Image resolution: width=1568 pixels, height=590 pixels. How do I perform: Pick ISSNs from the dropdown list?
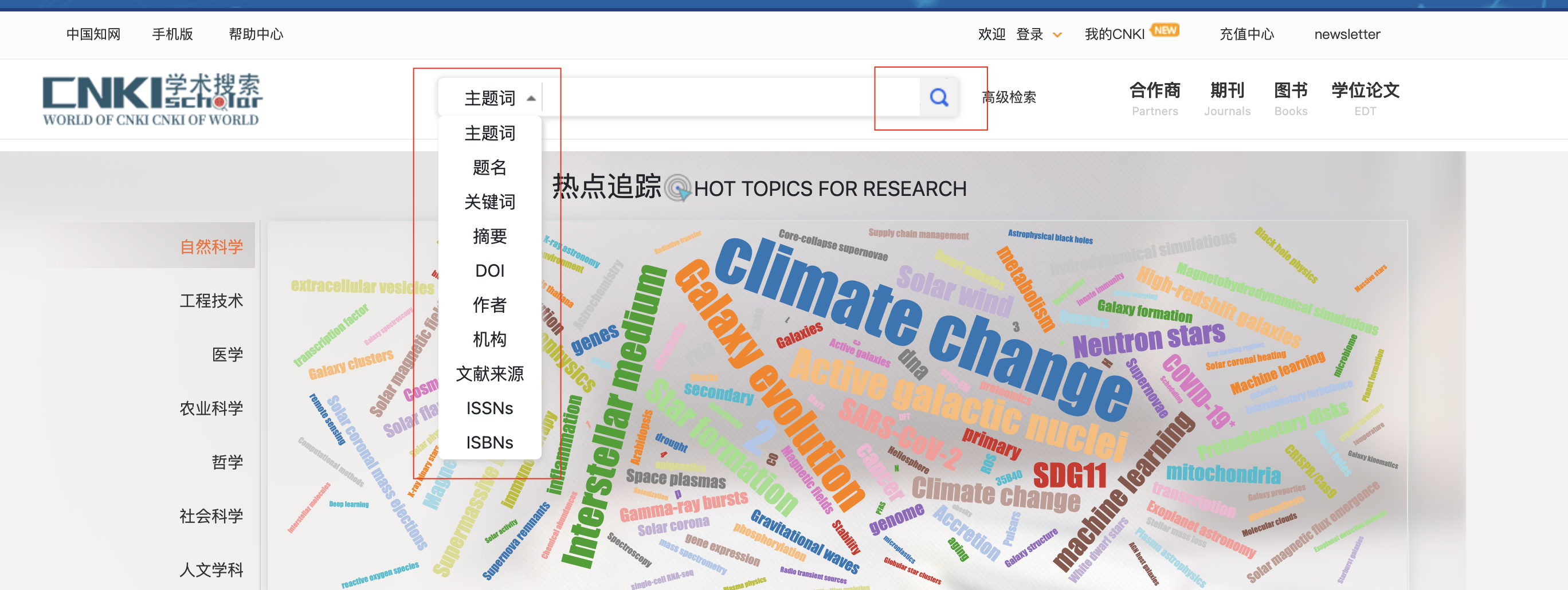pos(489,408)
